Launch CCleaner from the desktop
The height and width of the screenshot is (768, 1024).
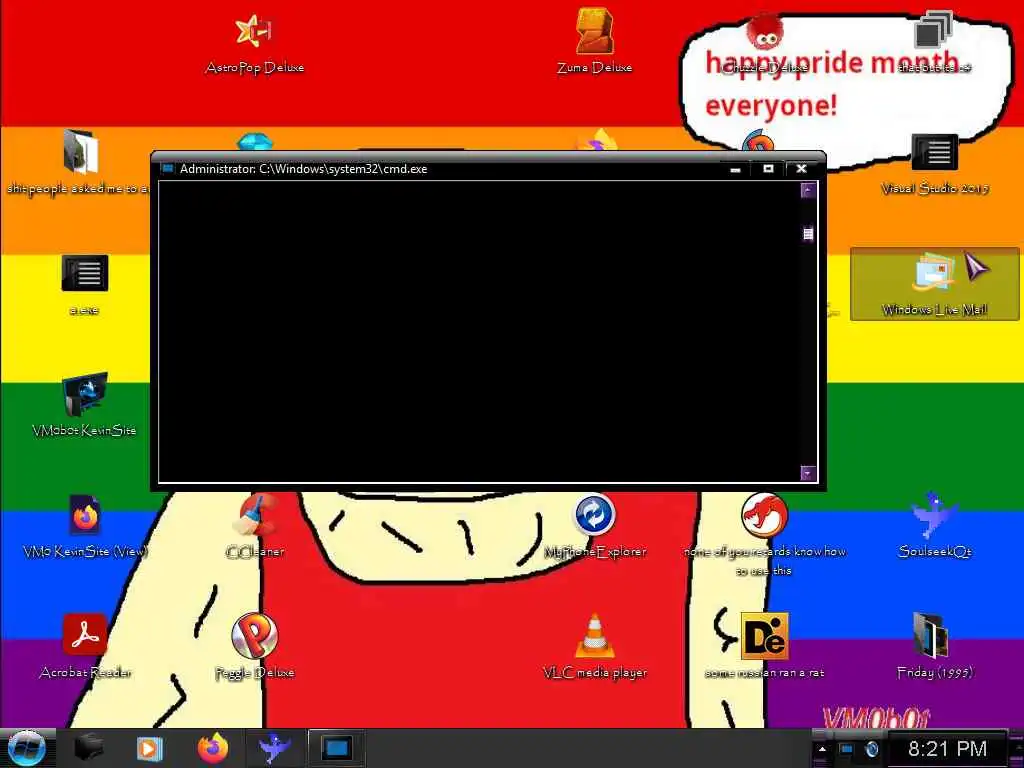[x=255, y=526]
